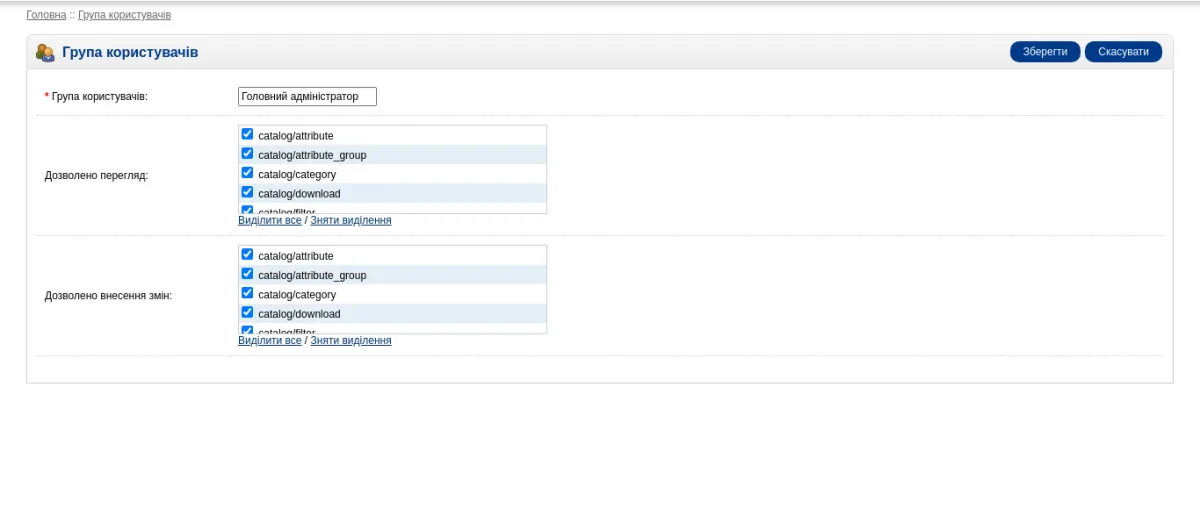Save the group with Зберегти

pos(1045,52)
